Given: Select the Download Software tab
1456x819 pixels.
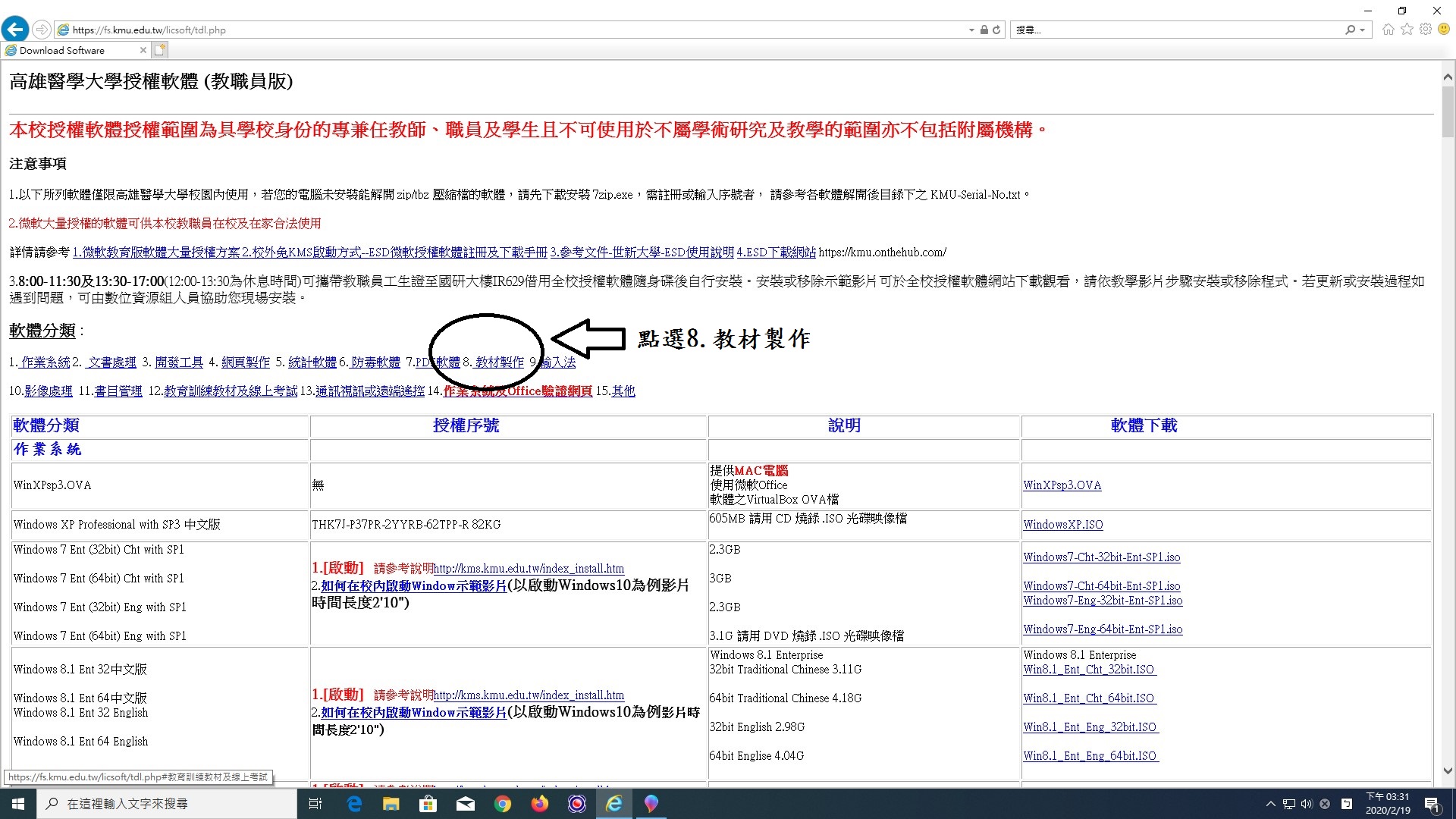Looking at the screenshot, I should click(x=74, y=50).
